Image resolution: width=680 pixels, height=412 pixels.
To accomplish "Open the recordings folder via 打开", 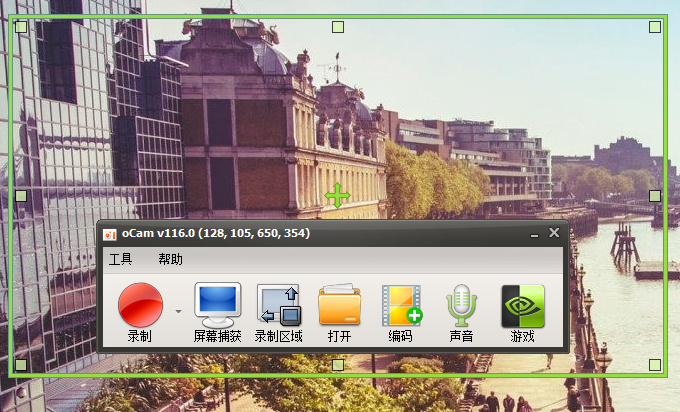I will 340,312.
